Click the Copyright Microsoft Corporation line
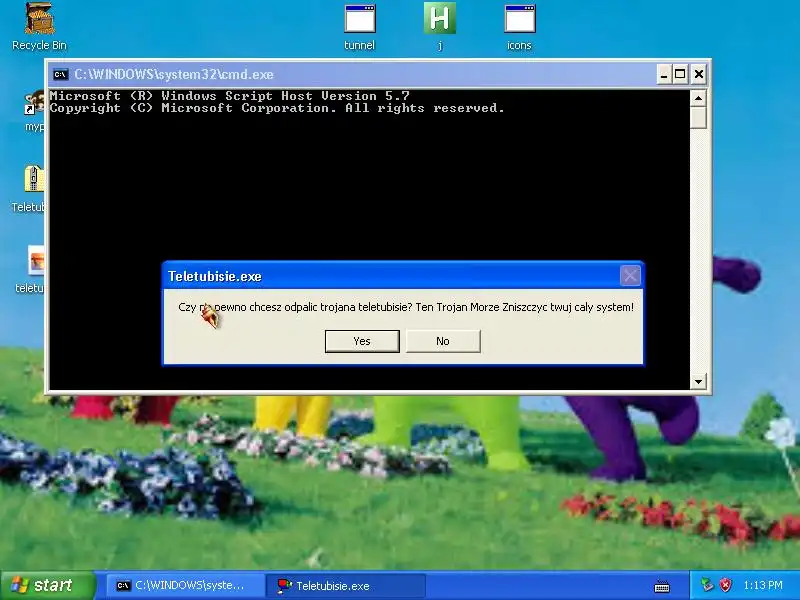The height and width of the screenshot is (600, 800). point(277,108)
